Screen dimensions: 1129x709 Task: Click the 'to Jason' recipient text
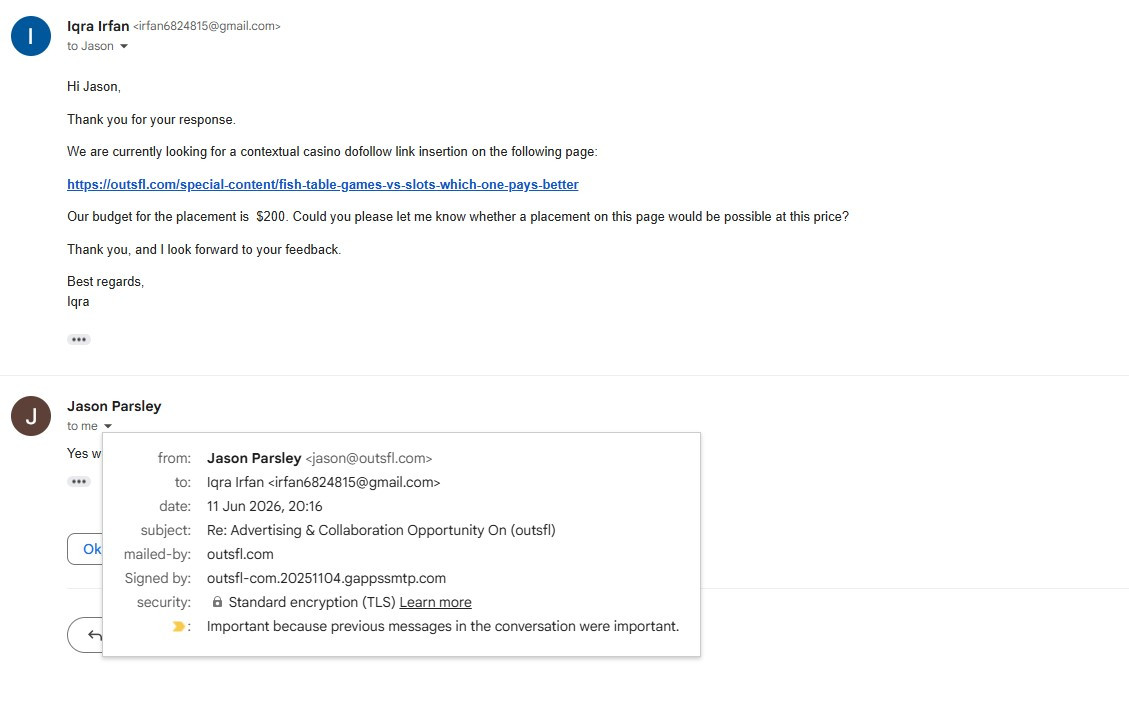[90, 46]
